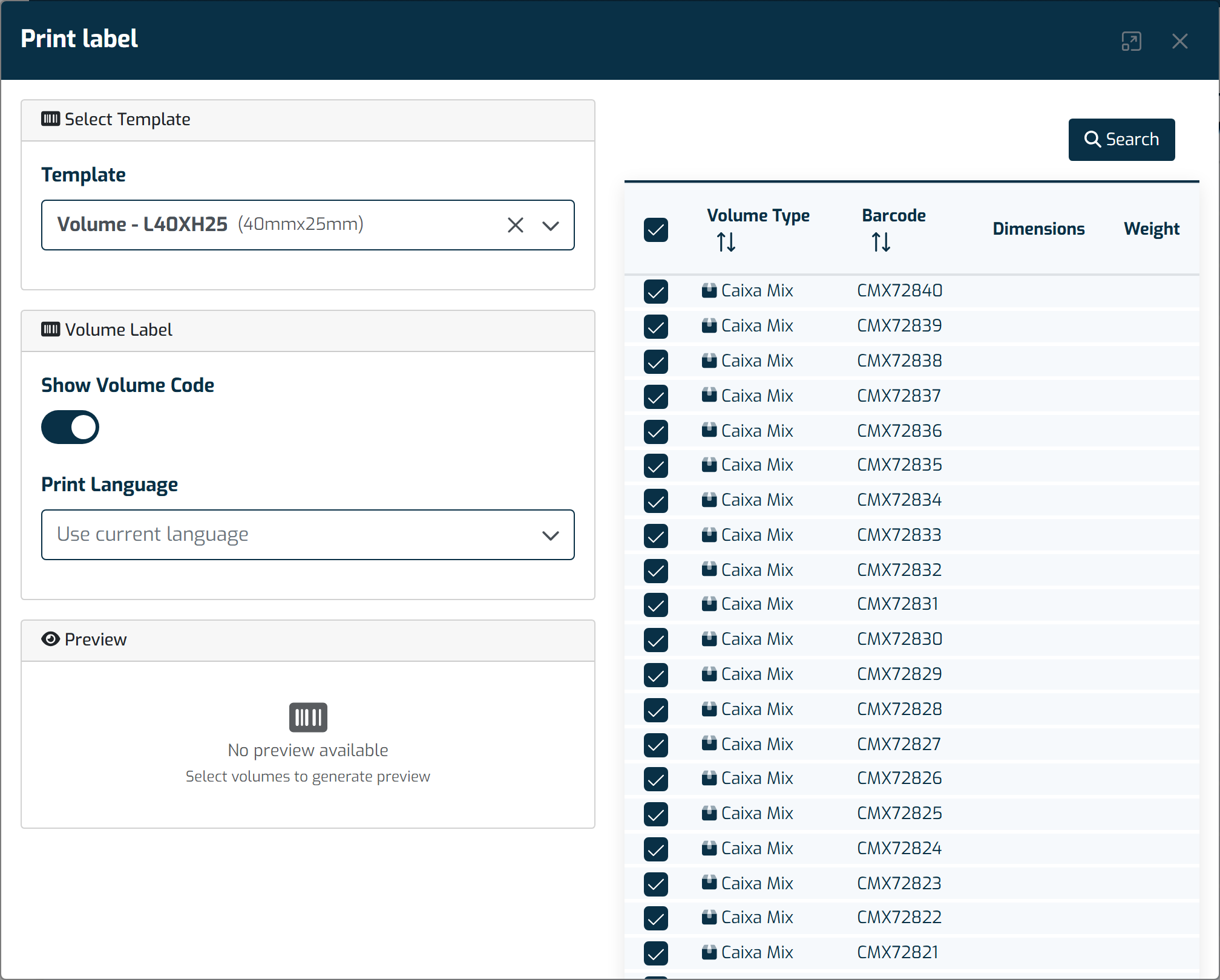Click the box icon in CMX72834 row
The width and height of the screenshot is (1220, 980).
(x=709, y=500)
